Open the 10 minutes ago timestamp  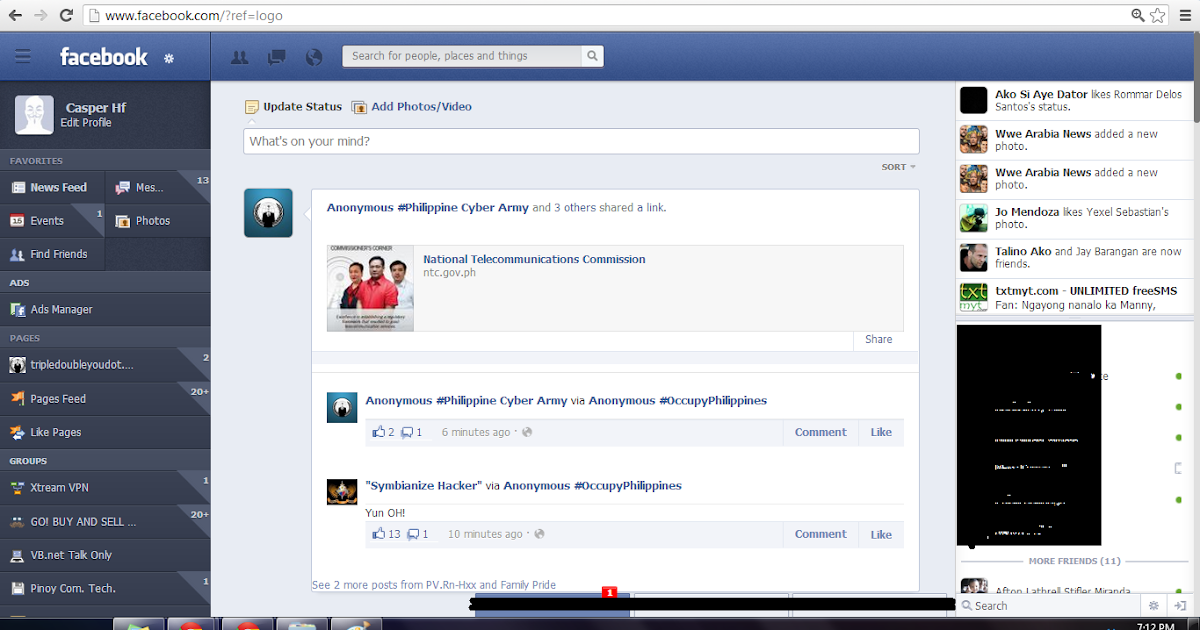pos(485,534)
